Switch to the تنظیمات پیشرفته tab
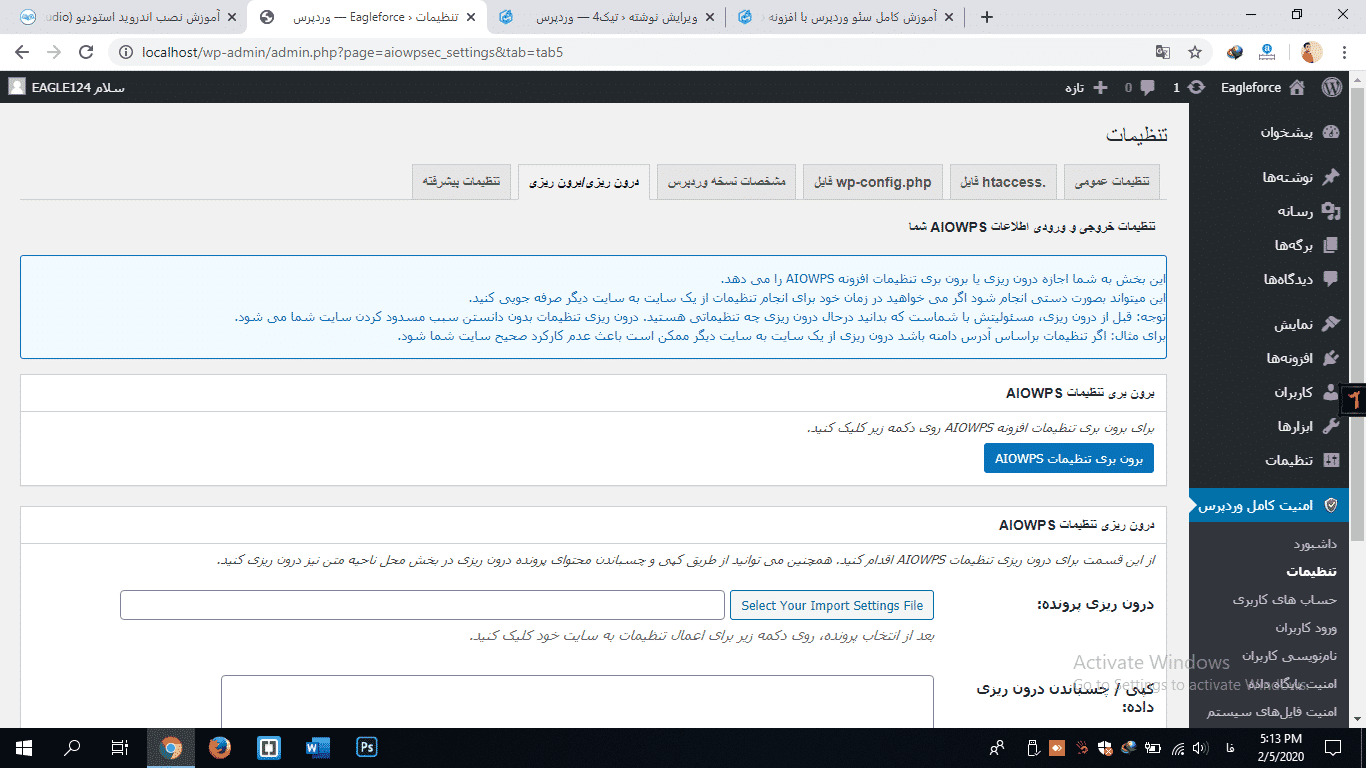Screen dimensions: 1366x768 click(x=461, y=182)
